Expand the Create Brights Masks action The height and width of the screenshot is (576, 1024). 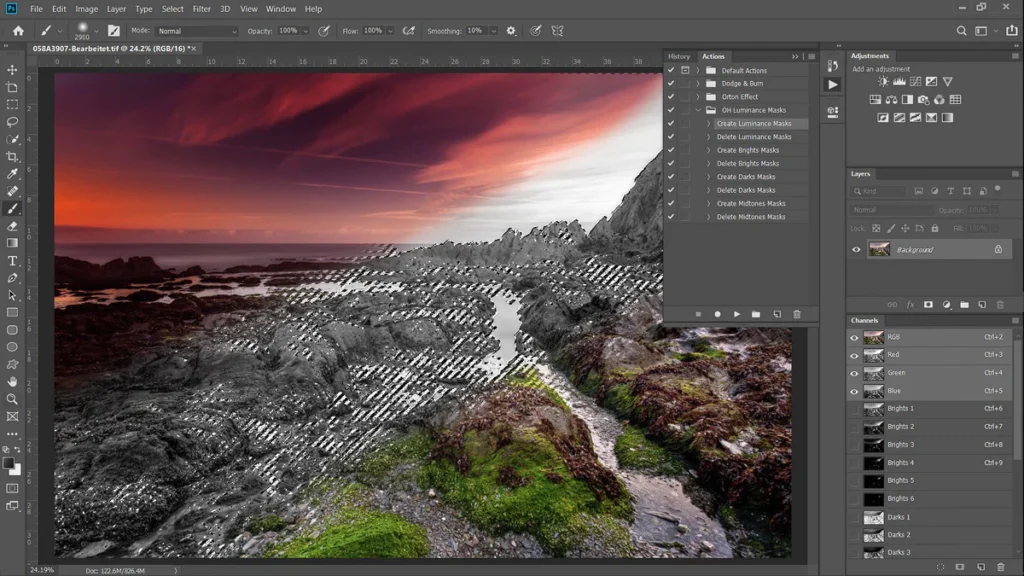(708, 150)
